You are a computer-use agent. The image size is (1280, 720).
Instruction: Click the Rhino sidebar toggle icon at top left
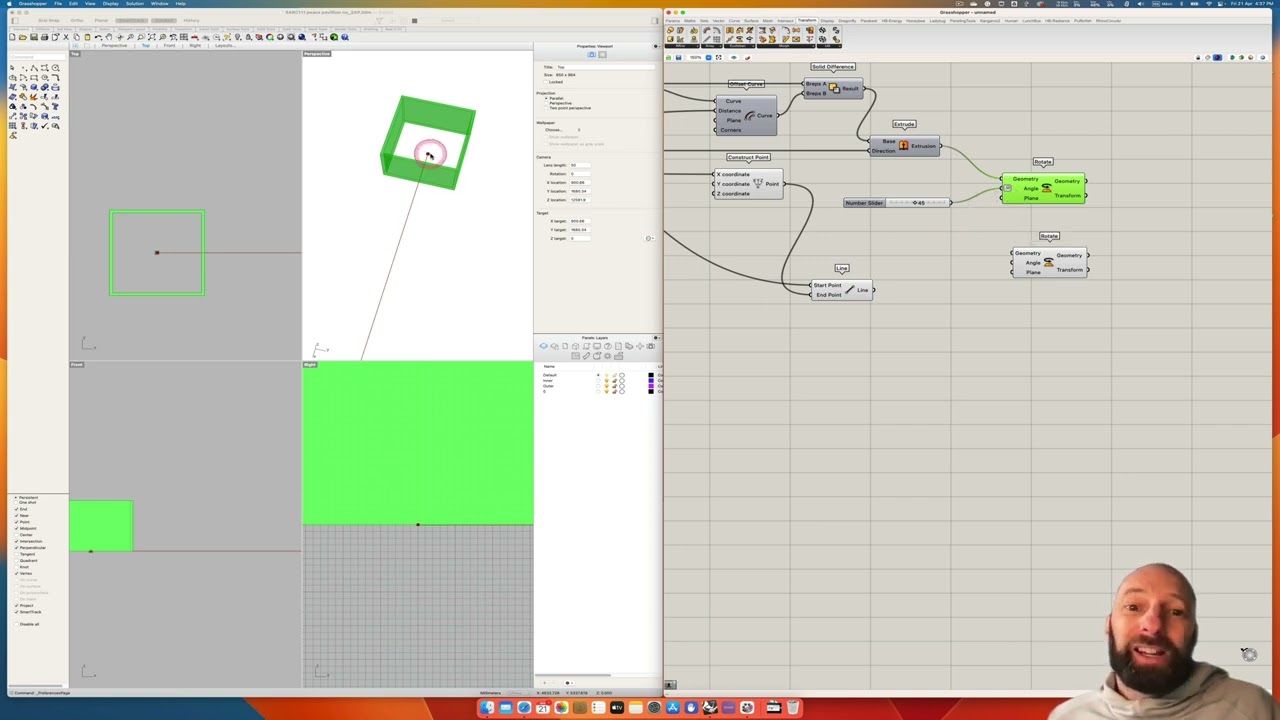point(15,21)
